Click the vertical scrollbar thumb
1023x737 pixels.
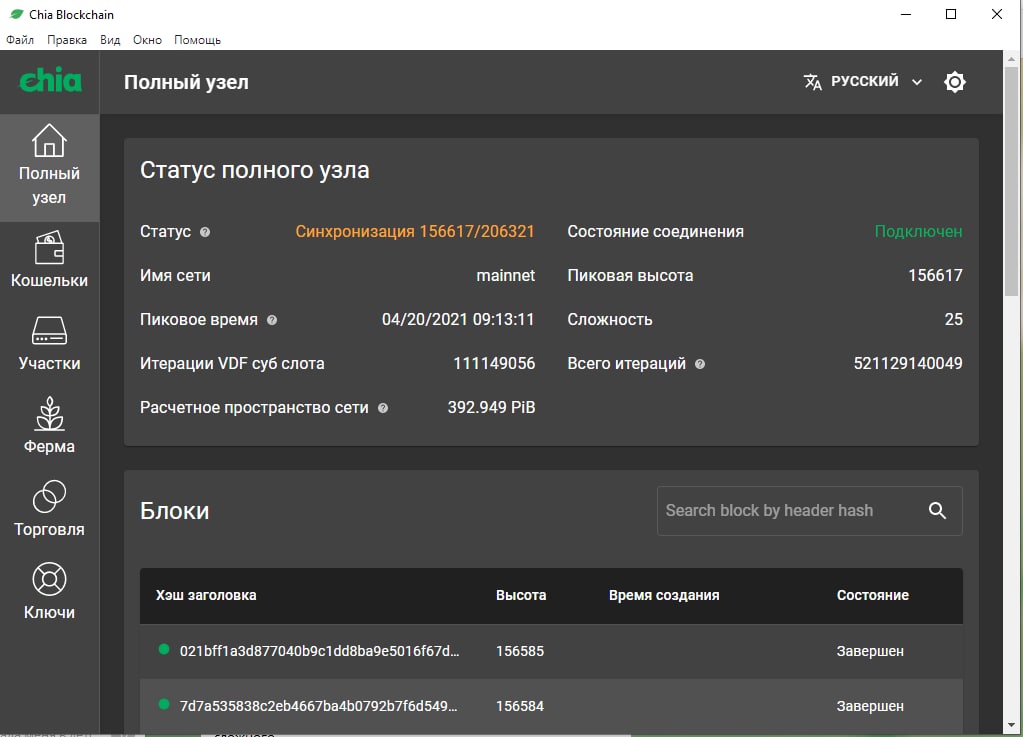(1011, 181)
